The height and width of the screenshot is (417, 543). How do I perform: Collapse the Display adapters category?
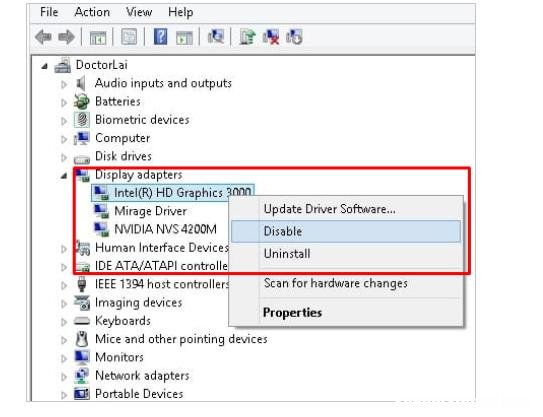(x=64, y=176)
